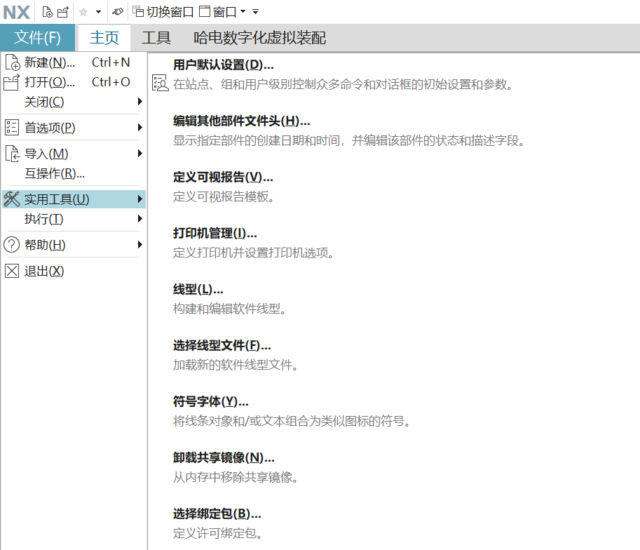
Task: Select 新建(N)... menu entry
Action: coord(73,62)
